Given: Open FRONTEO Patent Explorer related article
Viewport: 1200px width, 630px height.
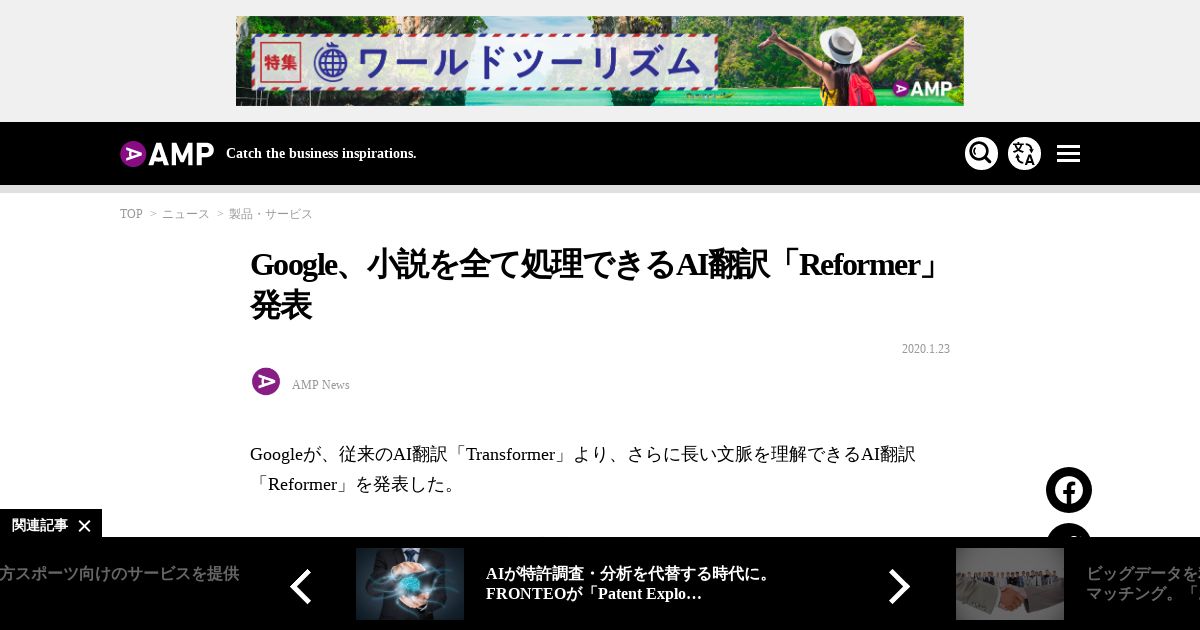Looking at the screenshot, I should click(x=629, y=584).
